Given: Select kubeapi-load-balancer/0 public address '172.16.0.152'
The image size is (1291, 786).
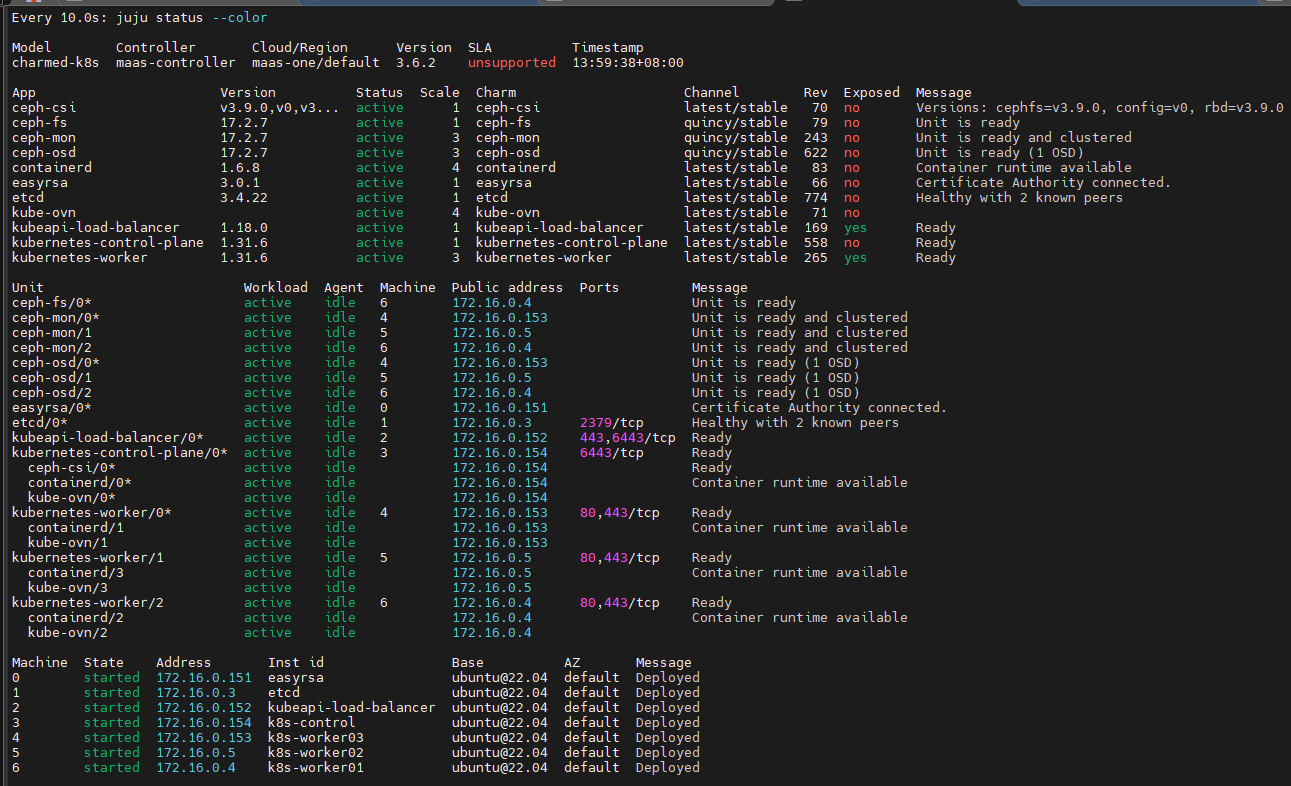Looking at the screenshot, I should 499,438.
